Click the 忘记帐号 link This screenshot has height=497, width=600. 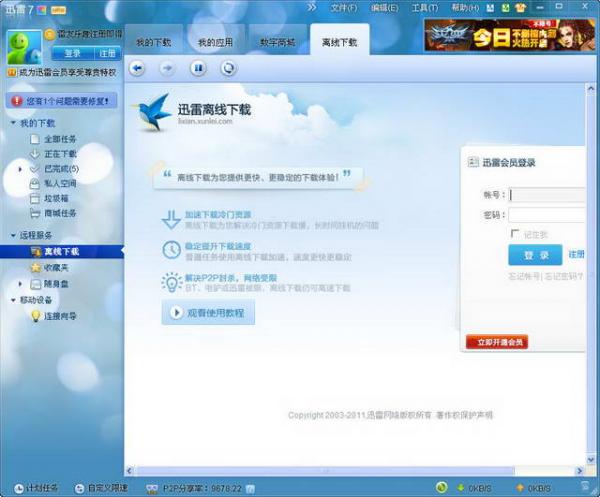point(524,276)
